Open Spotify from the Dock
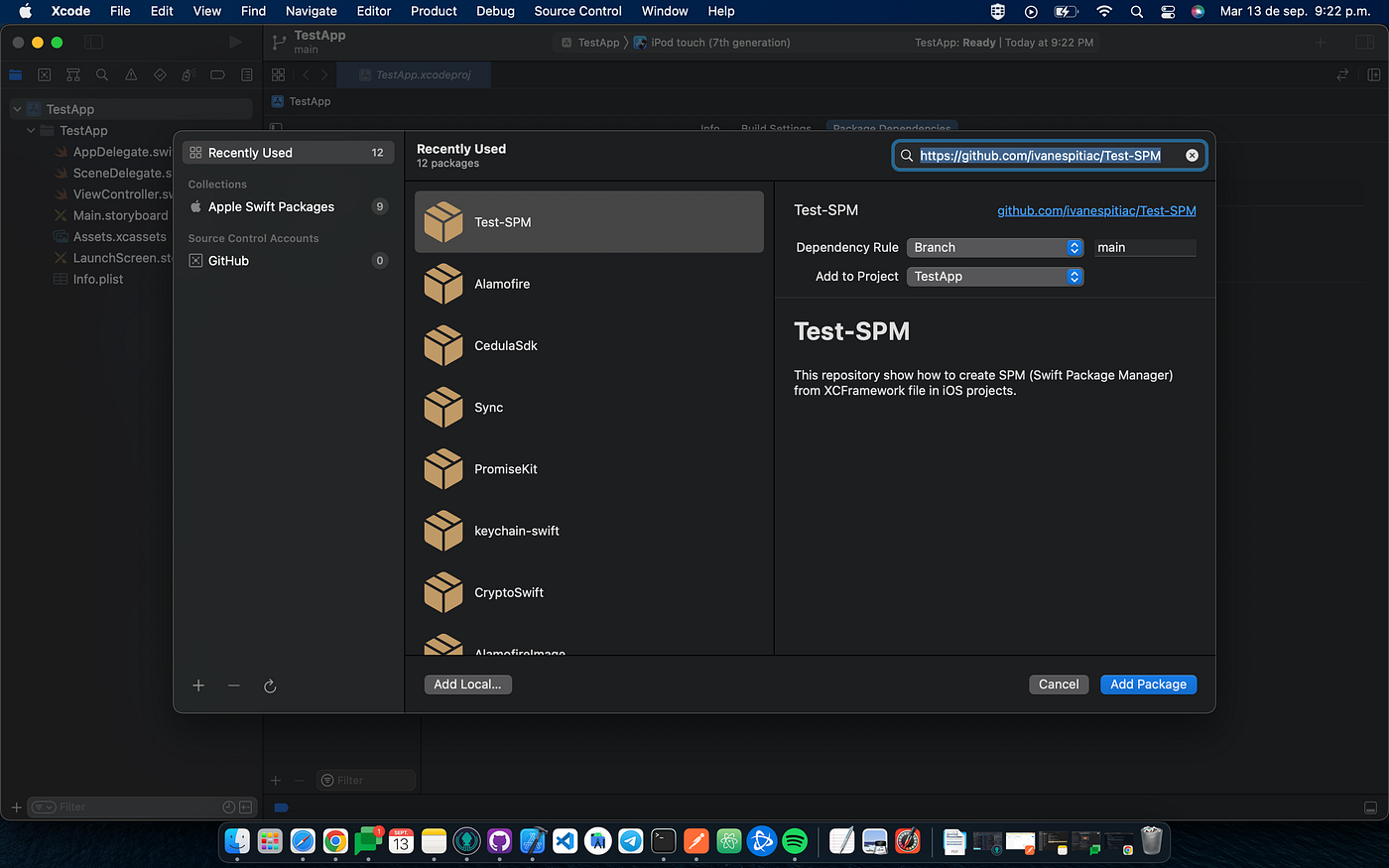Image resolution: width=1389 pixels, height=868 pixels. 795,841
